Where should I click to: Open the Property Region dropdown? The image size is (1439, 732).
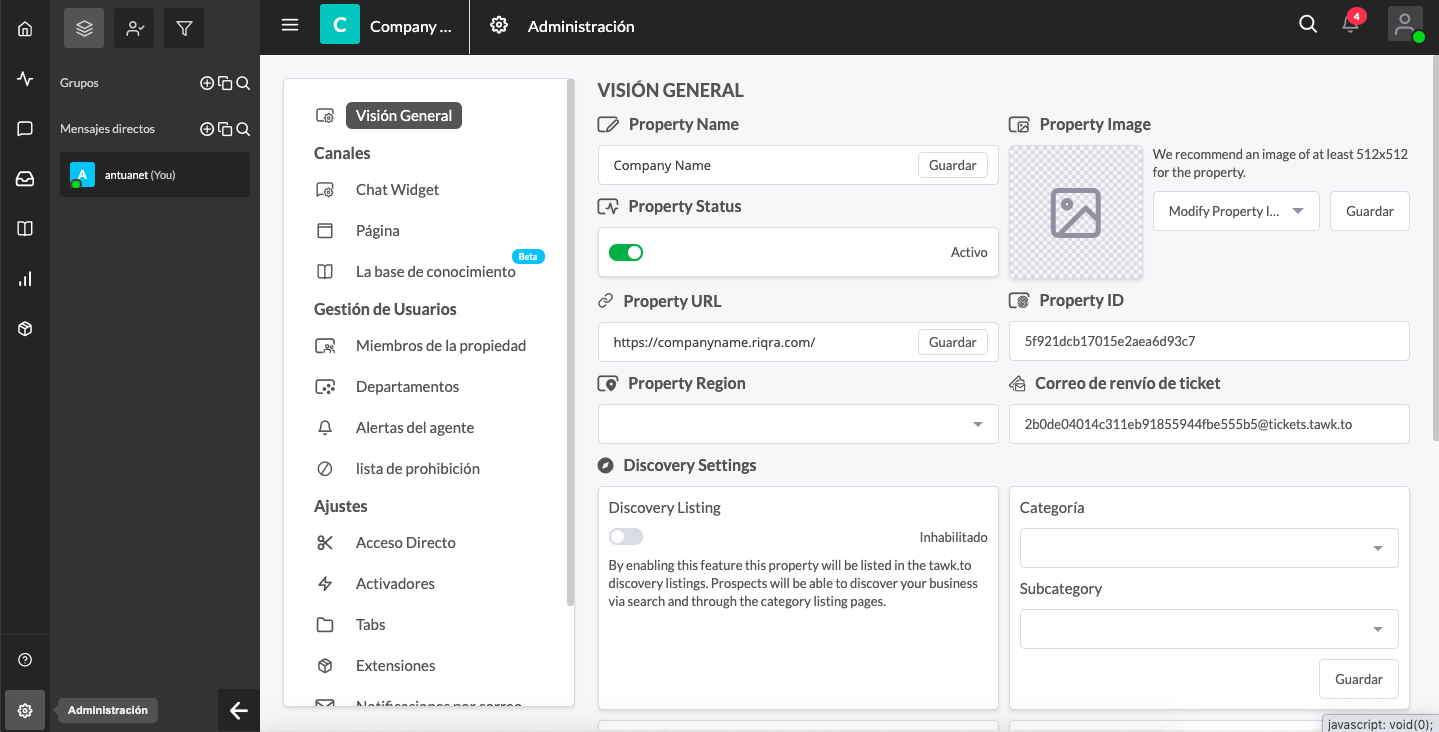click(798, 424)
